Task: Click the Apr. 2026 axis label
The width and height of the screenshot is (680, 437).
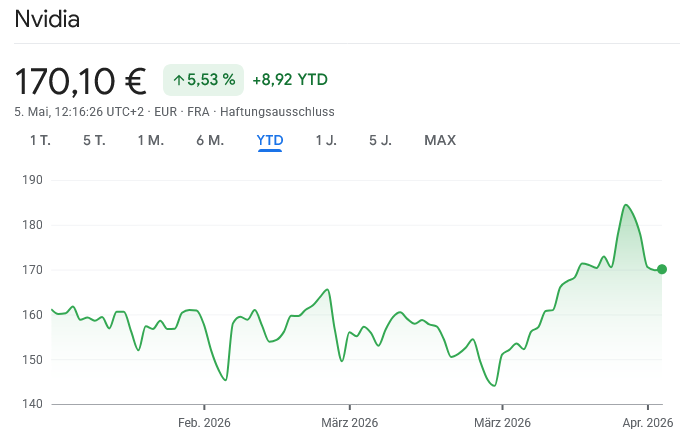Action: tap(648, 423)
